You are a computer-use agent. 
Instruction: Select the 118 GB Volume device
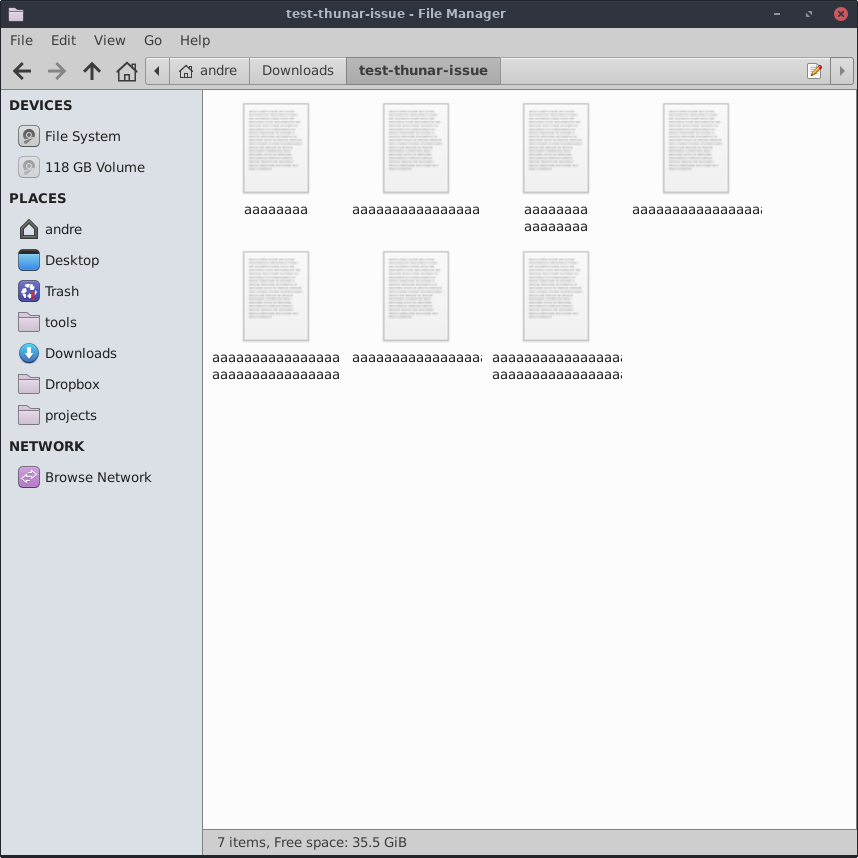94,167
